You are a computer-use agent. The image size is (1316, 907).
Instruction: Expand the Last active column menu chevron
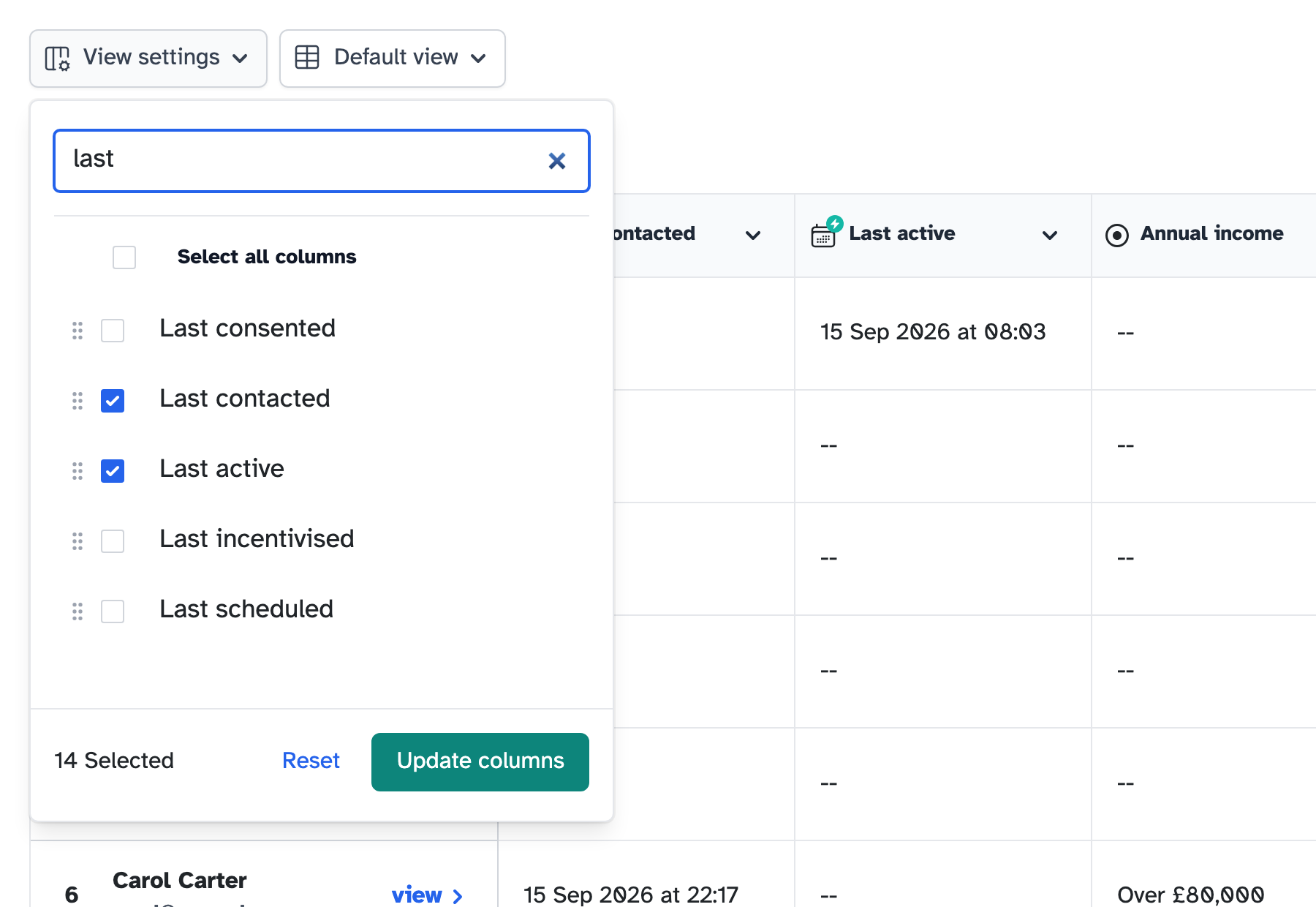[x=1050, y=235]
